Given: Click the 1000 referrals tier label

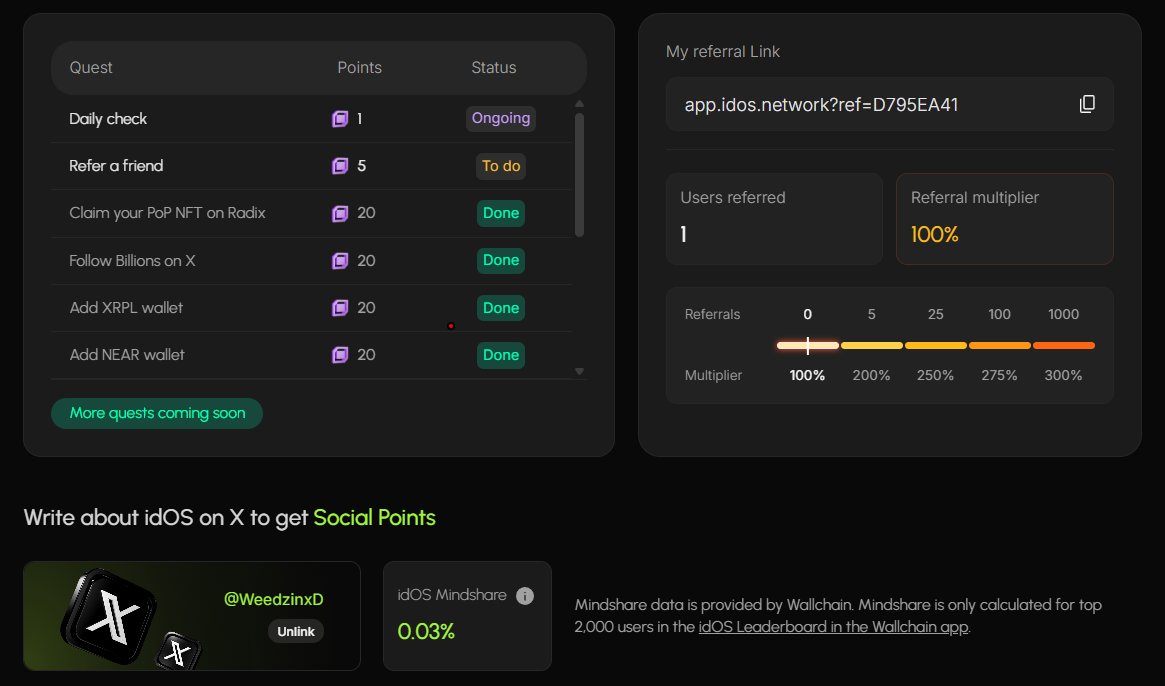Looking at the screenshot, I should click(x=1063, y=314).
